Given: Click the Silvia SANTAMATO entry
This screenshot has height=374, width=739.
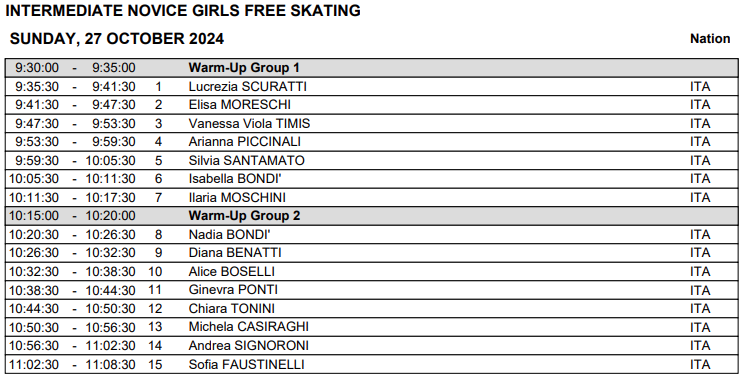Looking at the screenshot, I should [246, 161].
